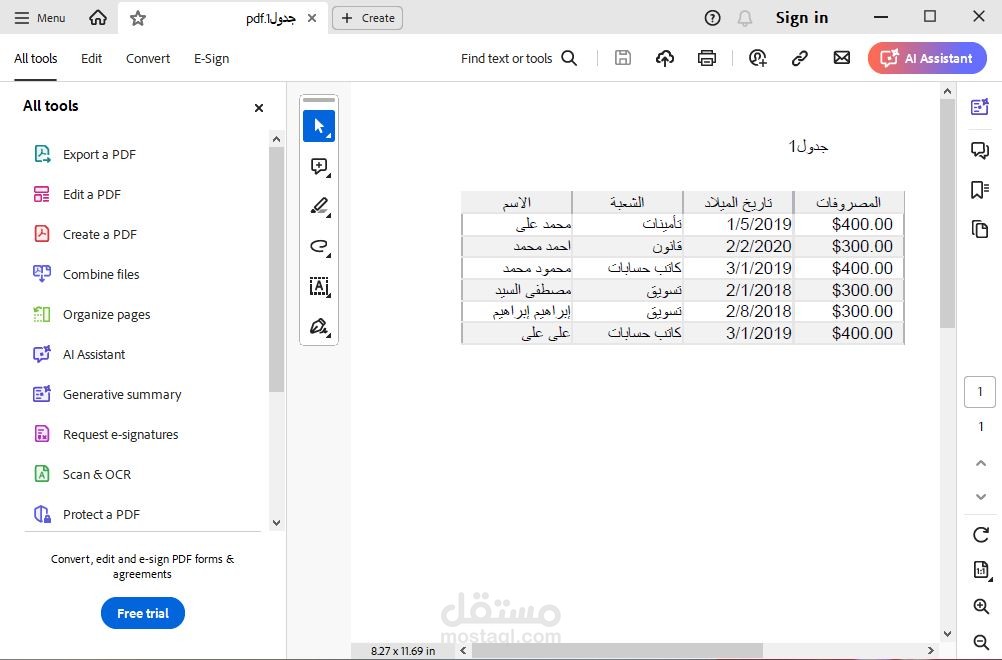Upload to cloud storage icon
The width and height of the screenshot is (1002, 660).
tap(665, 58)
